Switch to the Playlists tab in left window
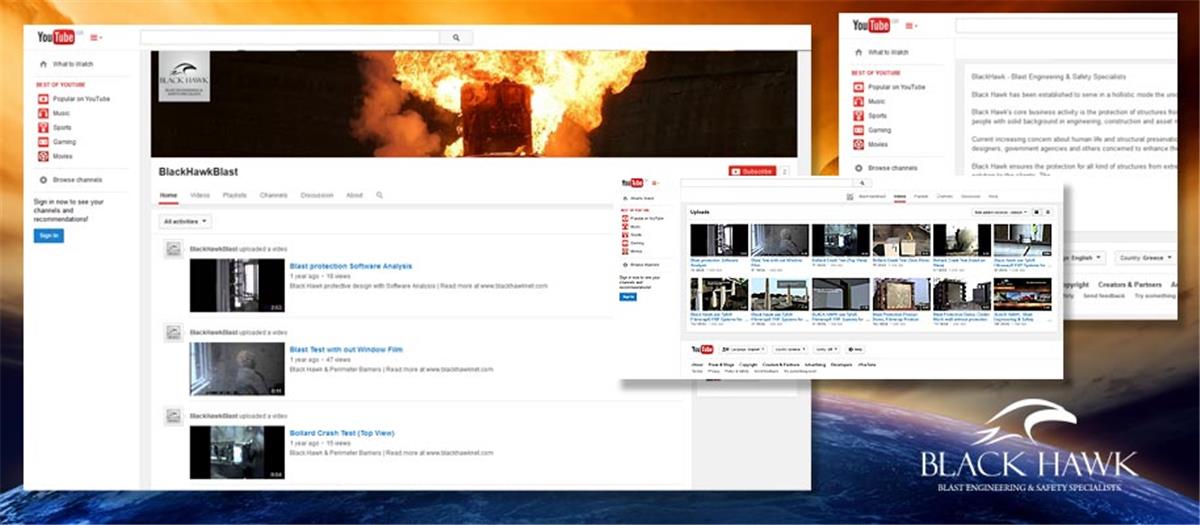 pyautogui.click(x=235, y=195)
